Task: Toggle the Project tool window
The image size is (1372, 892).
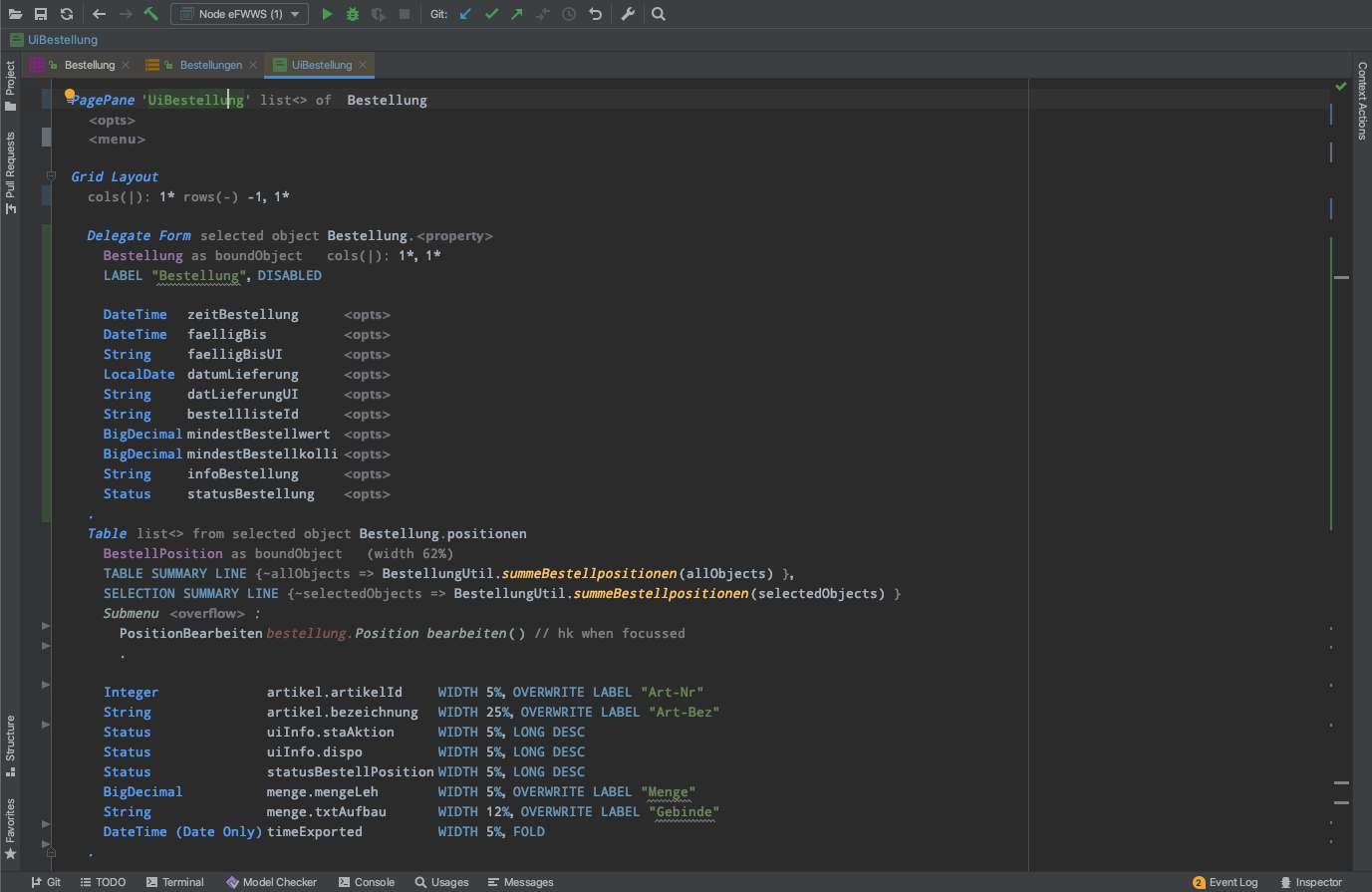Action: pyautogui.click(x=10, y=86)
